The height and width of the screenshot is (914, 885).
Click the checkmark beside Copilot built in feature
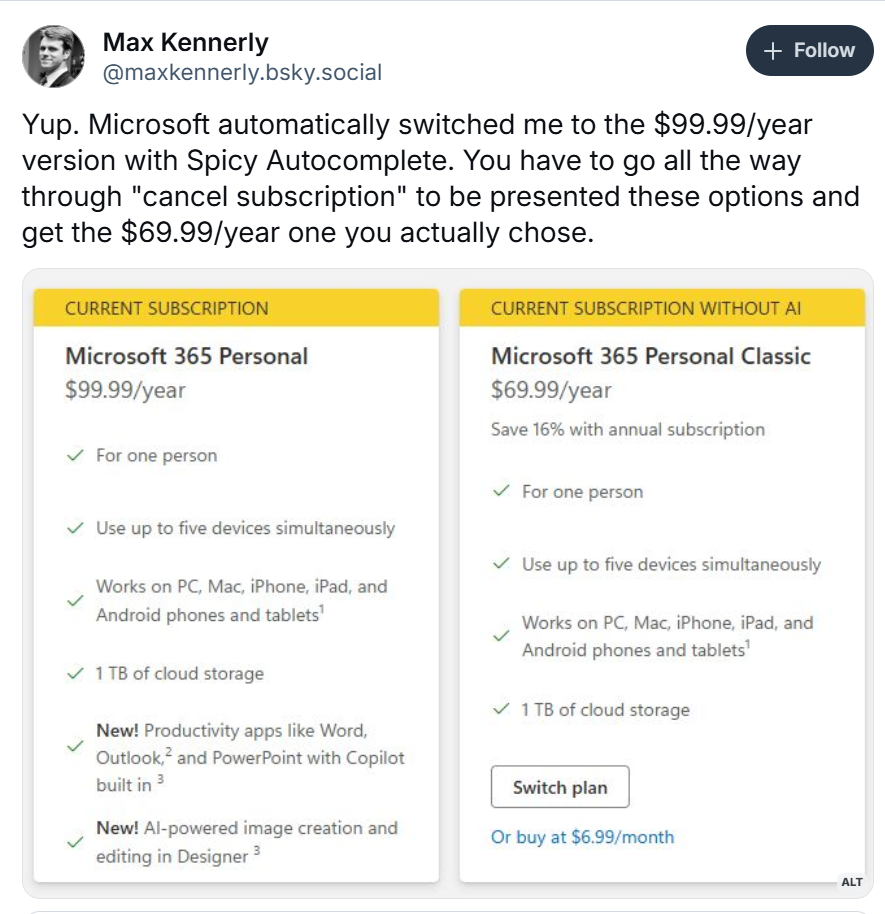pos(75,746)
